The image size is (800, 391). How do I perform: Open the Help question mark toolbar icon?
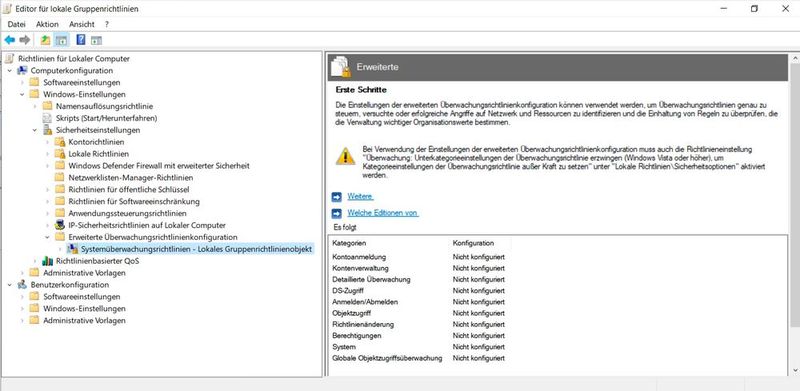pos(81,40)
